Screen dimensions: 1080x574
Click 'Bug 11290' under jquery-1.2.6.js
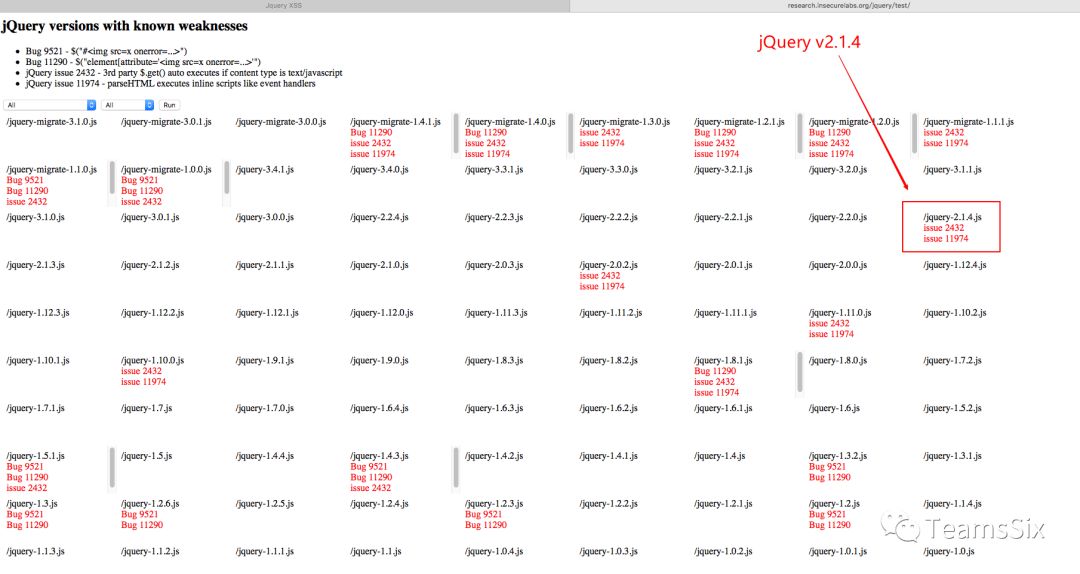pyautogui.click(x=142, y=525)
